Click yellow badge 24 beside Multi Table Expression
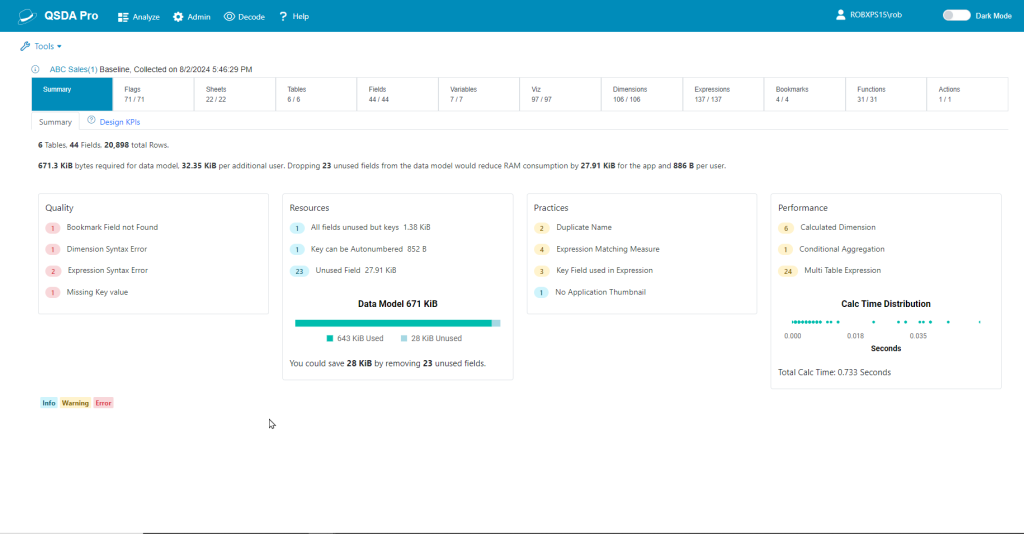Screen dimensions: 1024x534 click(x=788, y=271)
